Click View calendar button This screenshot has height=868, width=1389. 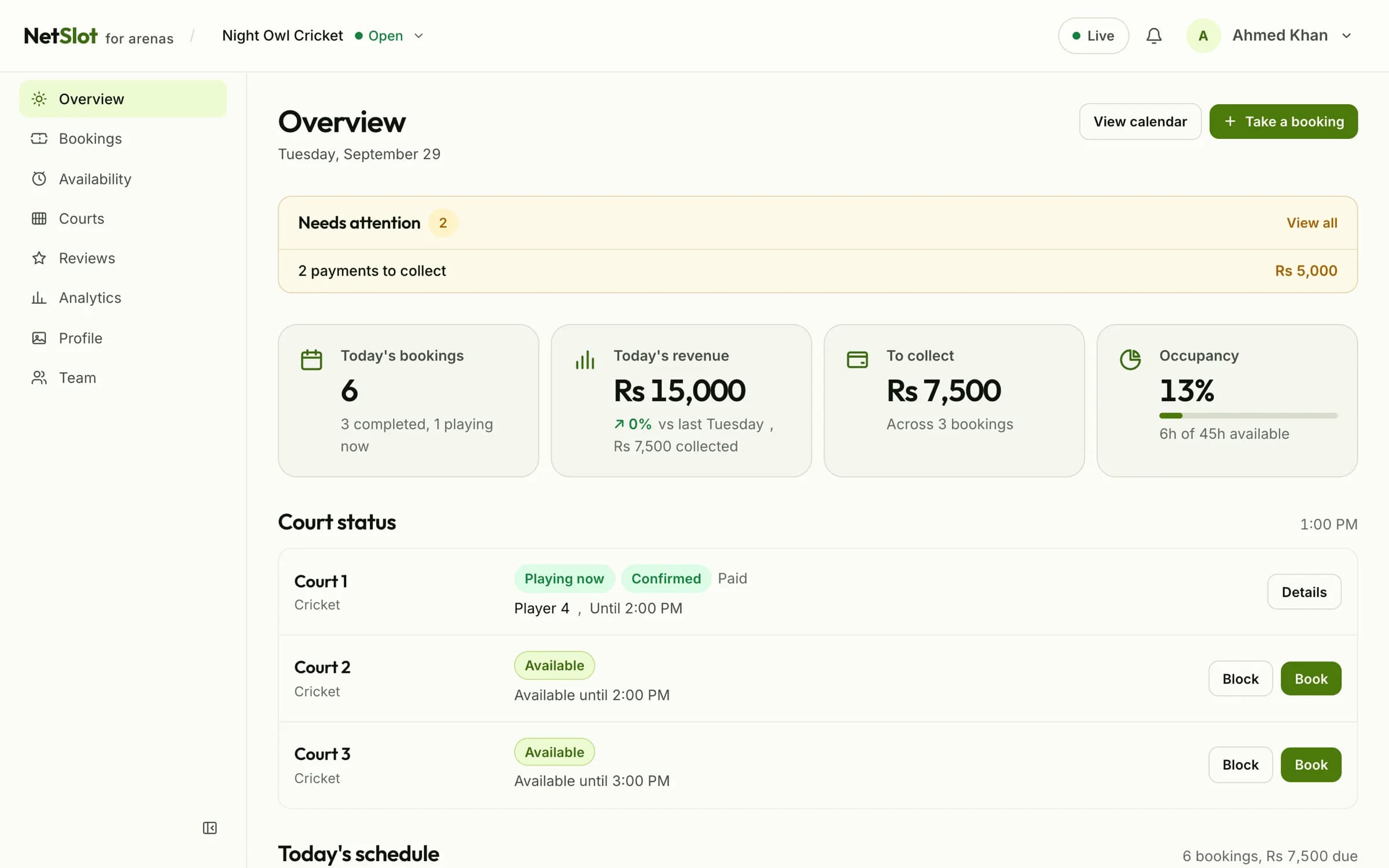1140,122
